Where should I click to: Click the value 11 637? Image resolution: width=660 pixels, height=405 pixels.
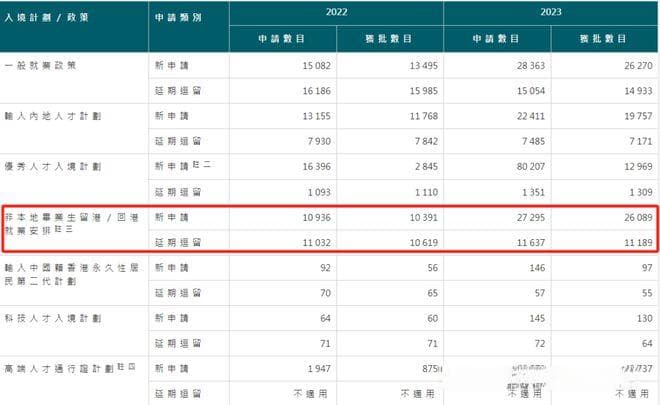531,243
